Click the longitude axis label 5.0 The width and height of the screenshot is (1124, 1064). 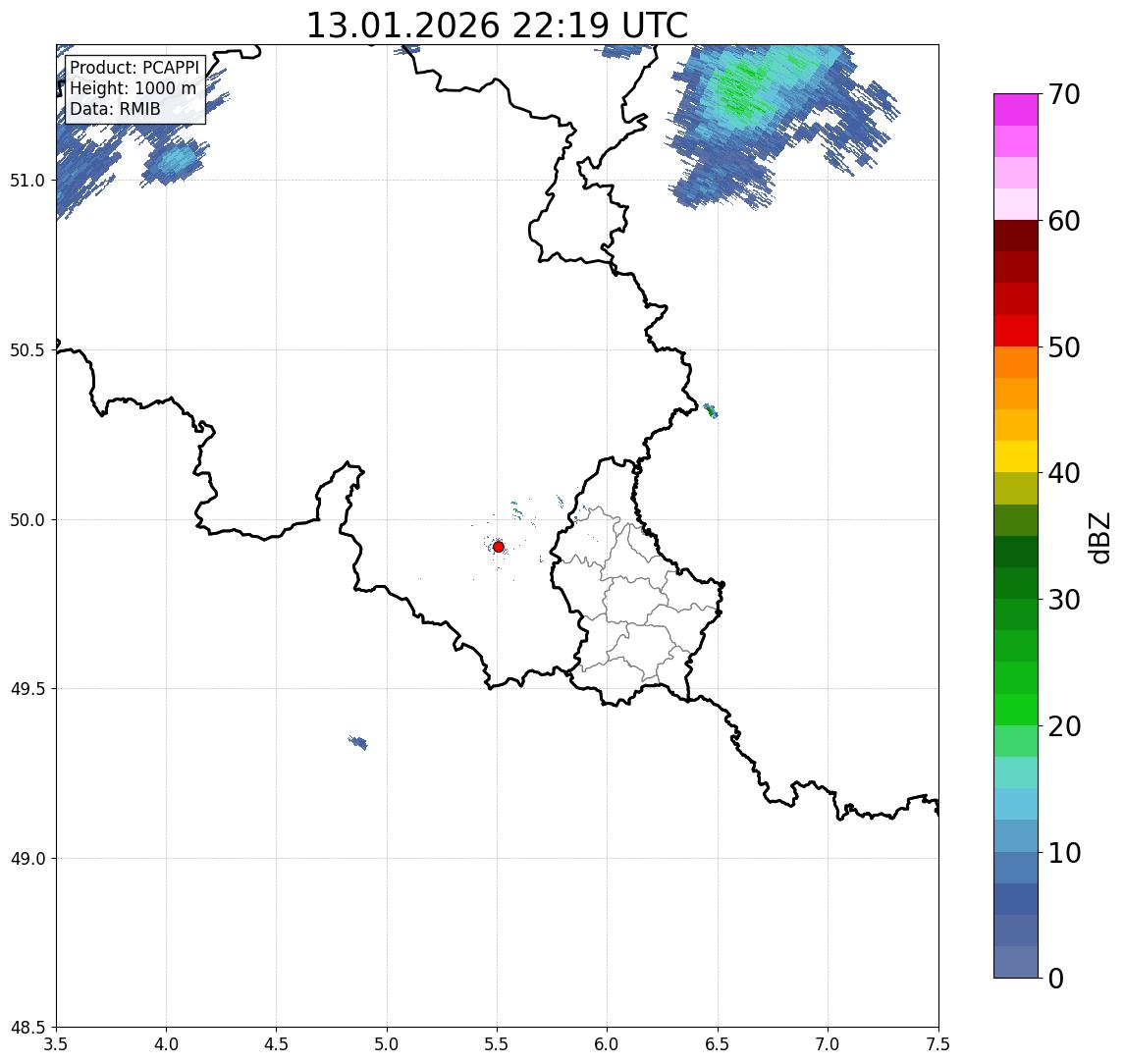387,1044
